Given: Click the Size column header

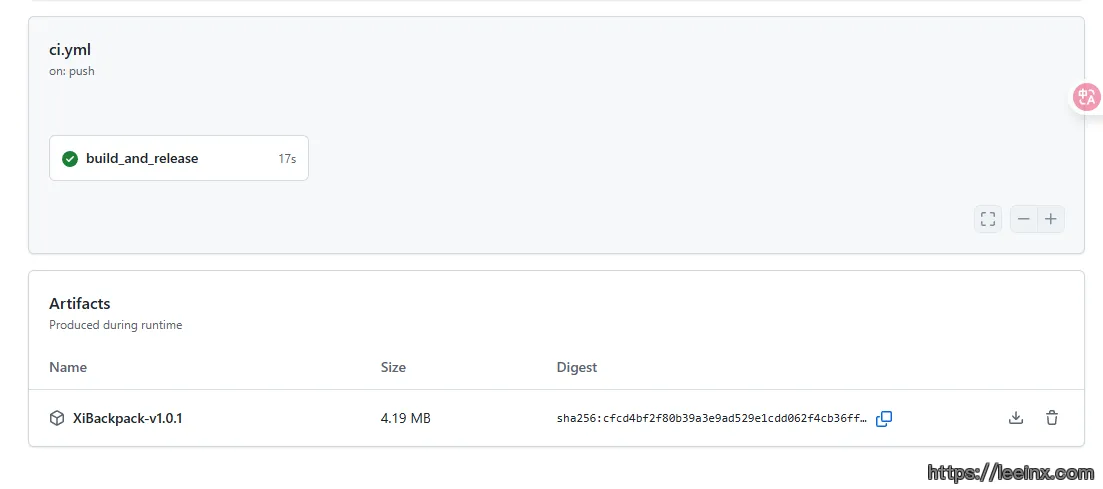Looking at the screenshot, I should [393, 367].
